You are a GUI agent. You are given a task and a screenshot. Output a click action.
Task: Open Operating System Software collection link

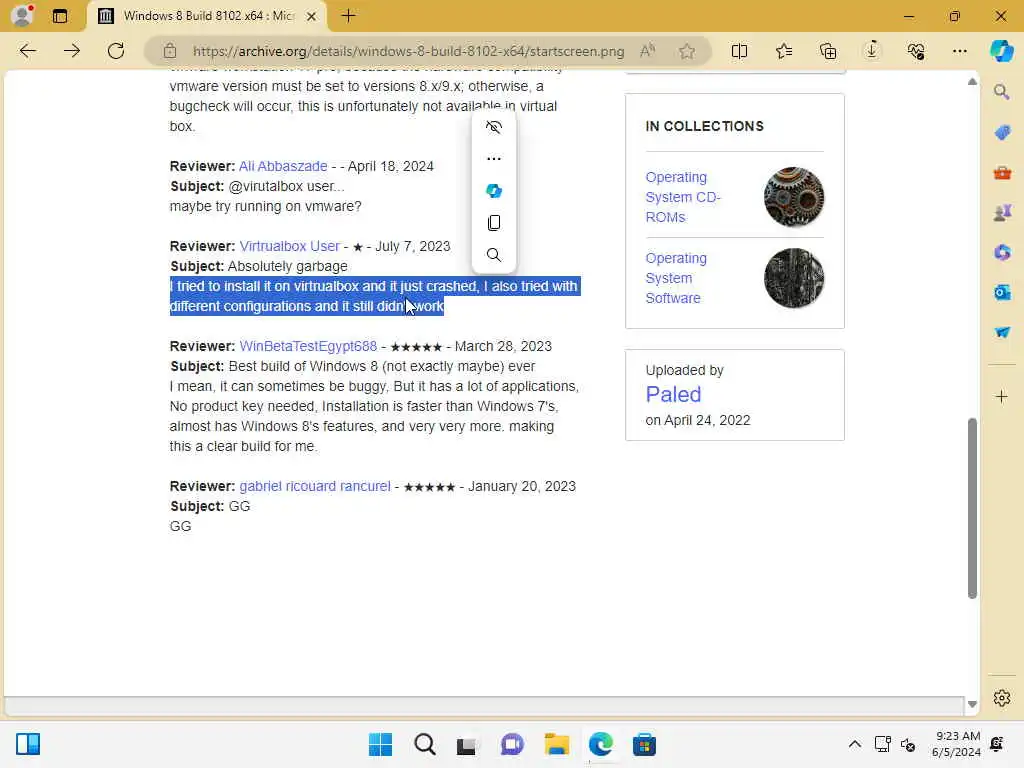coord(676,278)
